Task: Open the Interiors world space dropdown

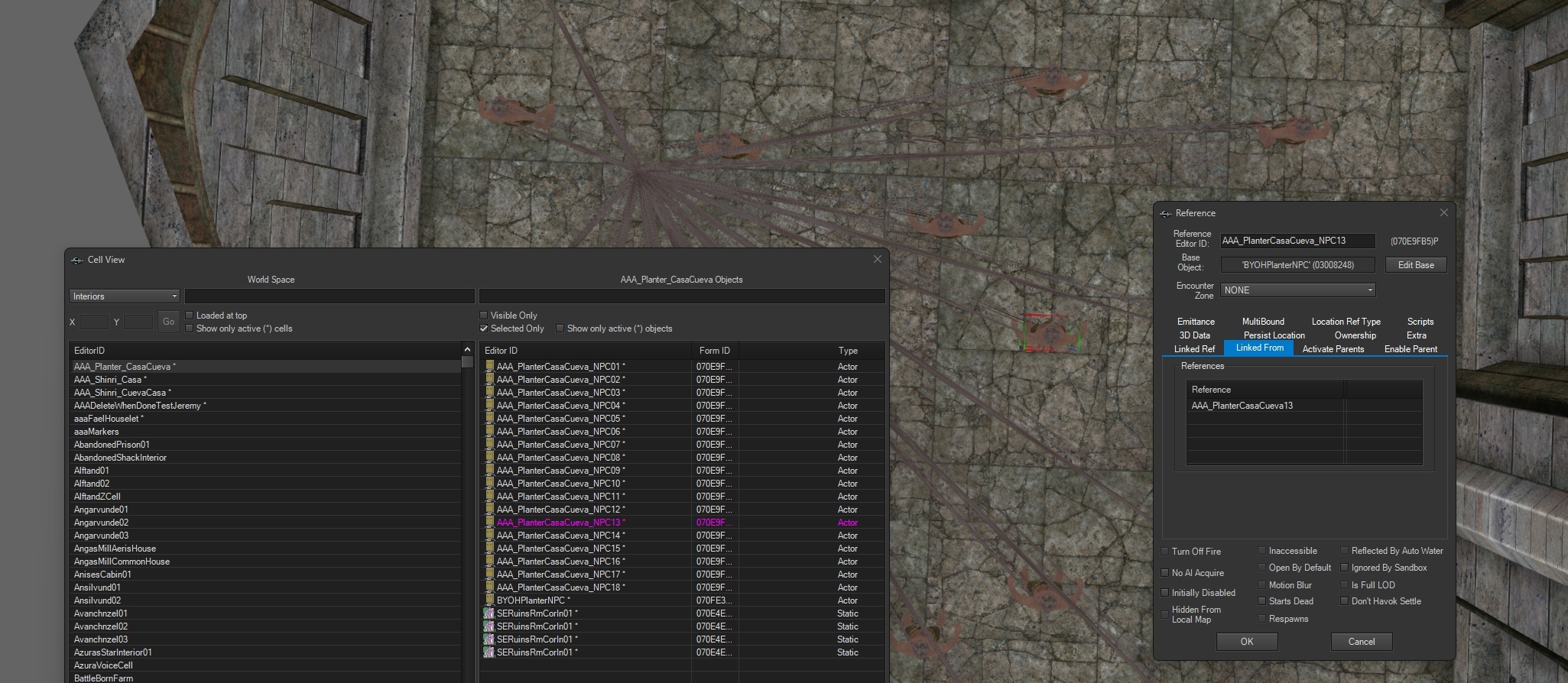Action: point(125,296)
